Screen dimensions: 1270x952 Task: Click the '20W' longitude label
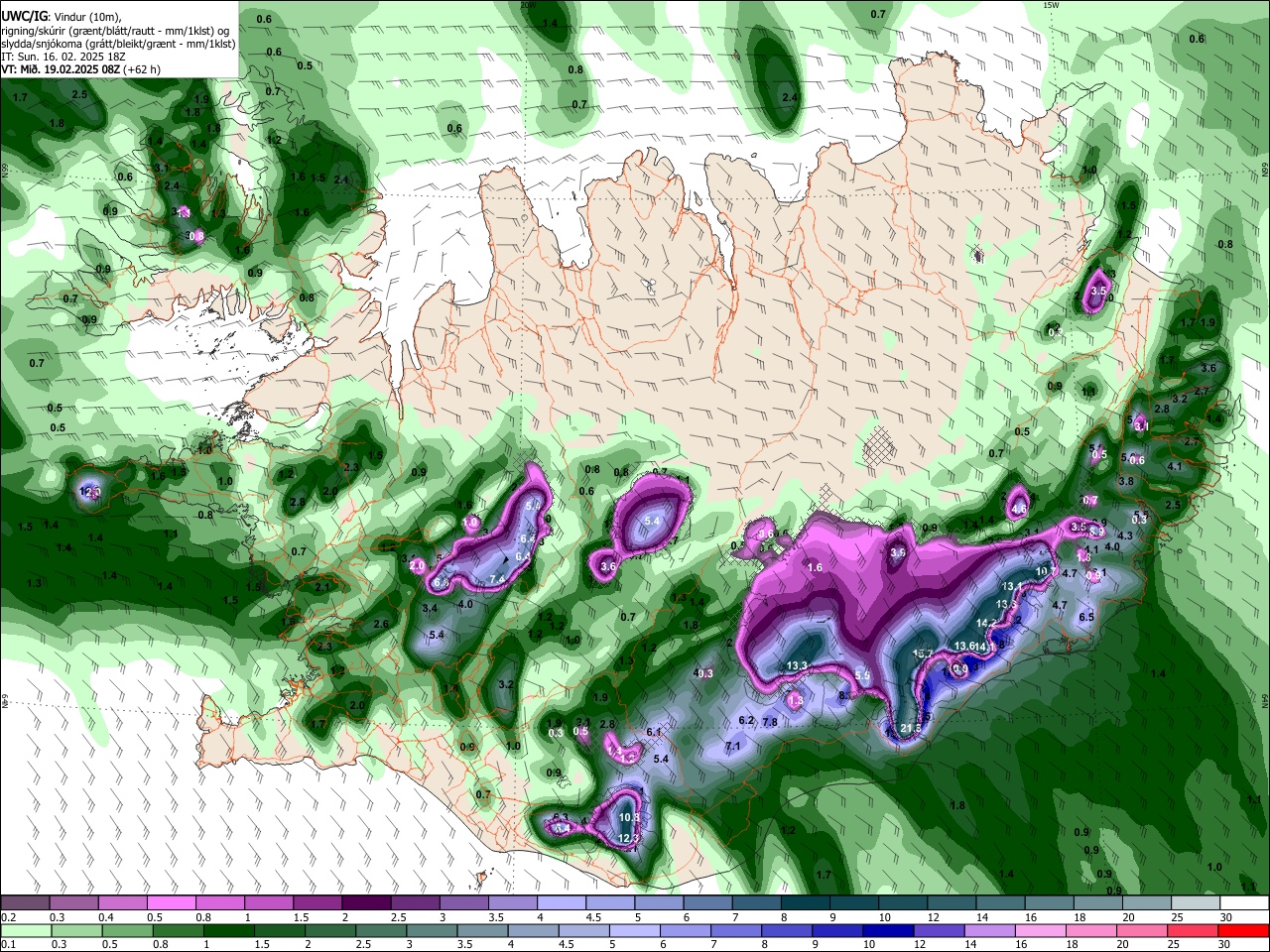[x=529, y=5]
